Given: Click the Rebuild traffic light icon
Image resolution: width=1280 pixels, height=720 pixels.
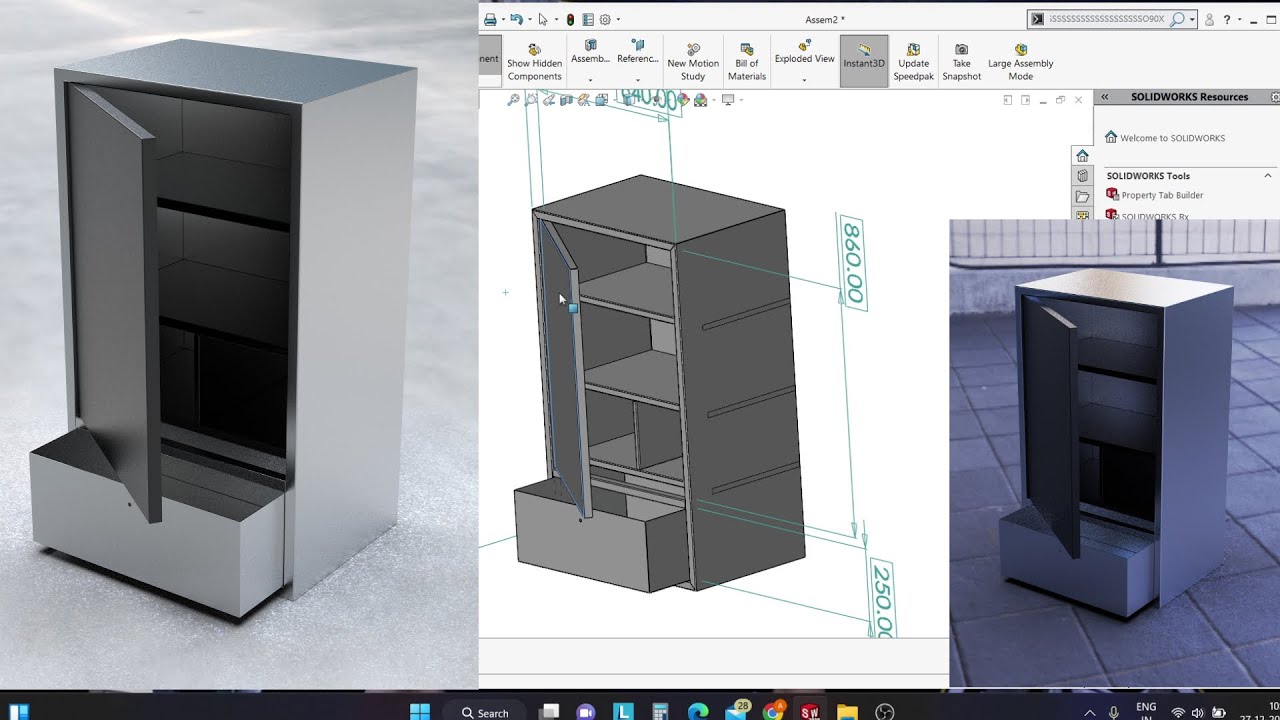Looking at the screenshot, I should coord(570,19).
